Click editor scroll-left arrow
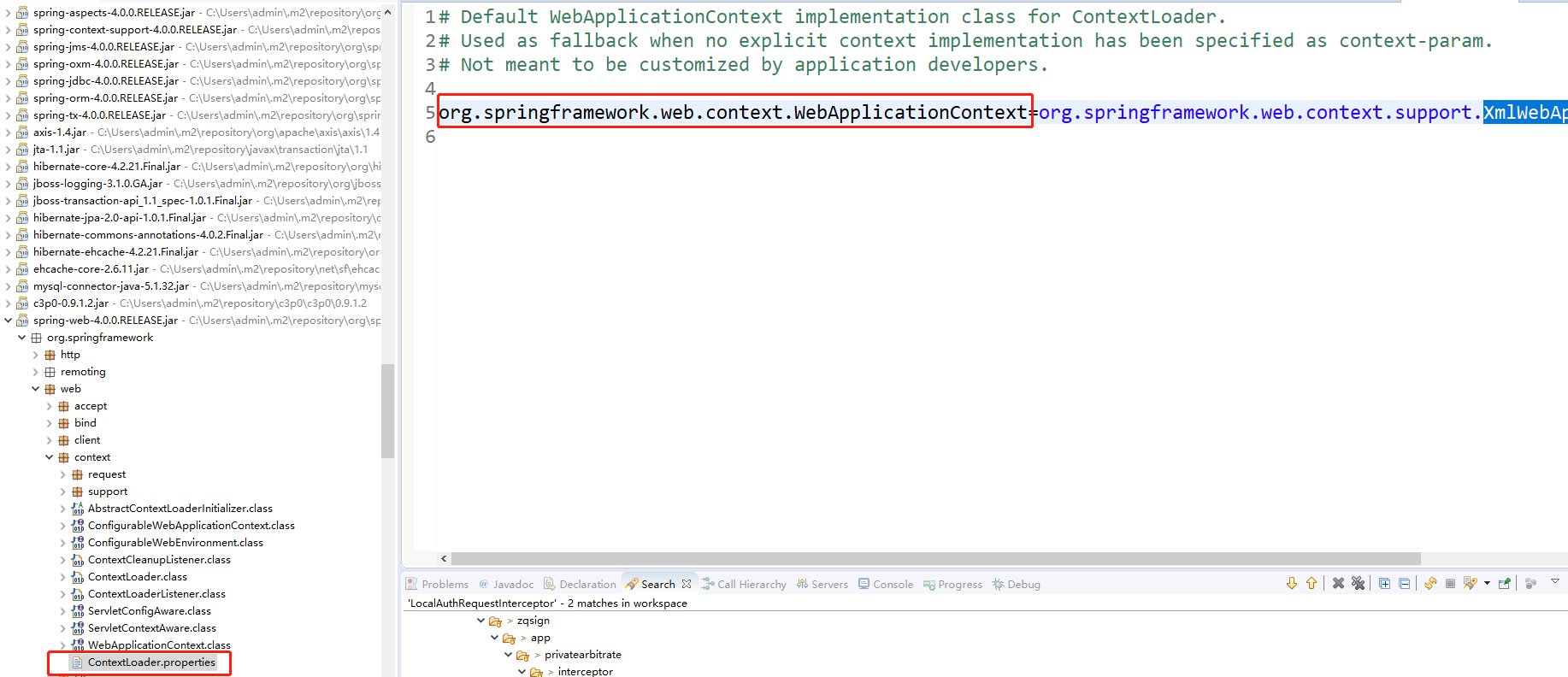This screenshot has width=1568, height=677. tap(444, 558)
